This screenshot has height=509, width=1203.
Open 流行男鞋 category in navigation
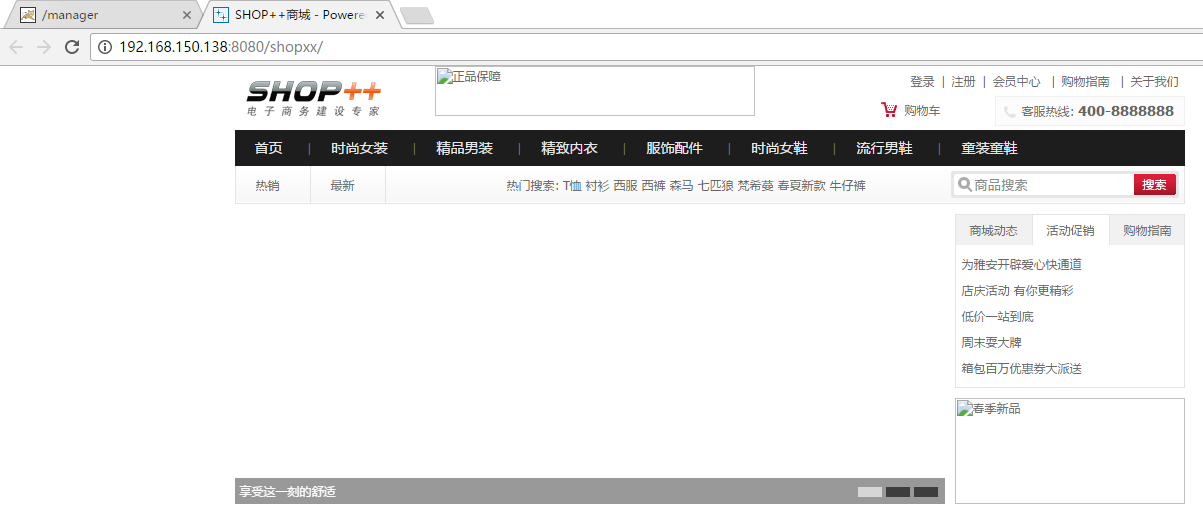pos(884,148)
